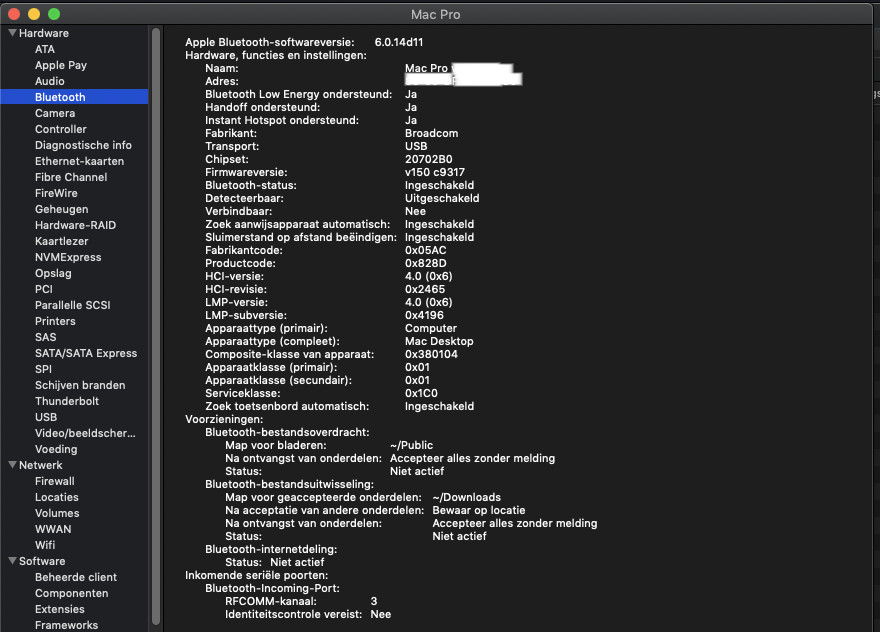Click the ~/Downloads folder path
Screen dimensions: 880x632
(x=466, y=497)
